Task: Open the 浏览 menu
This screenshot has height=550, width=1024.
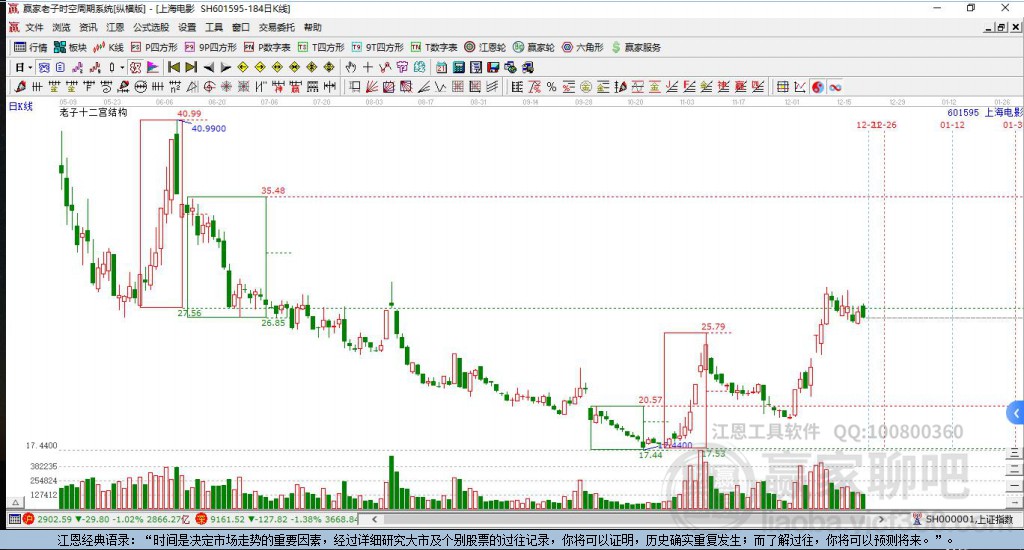Action: coord(61,27)
